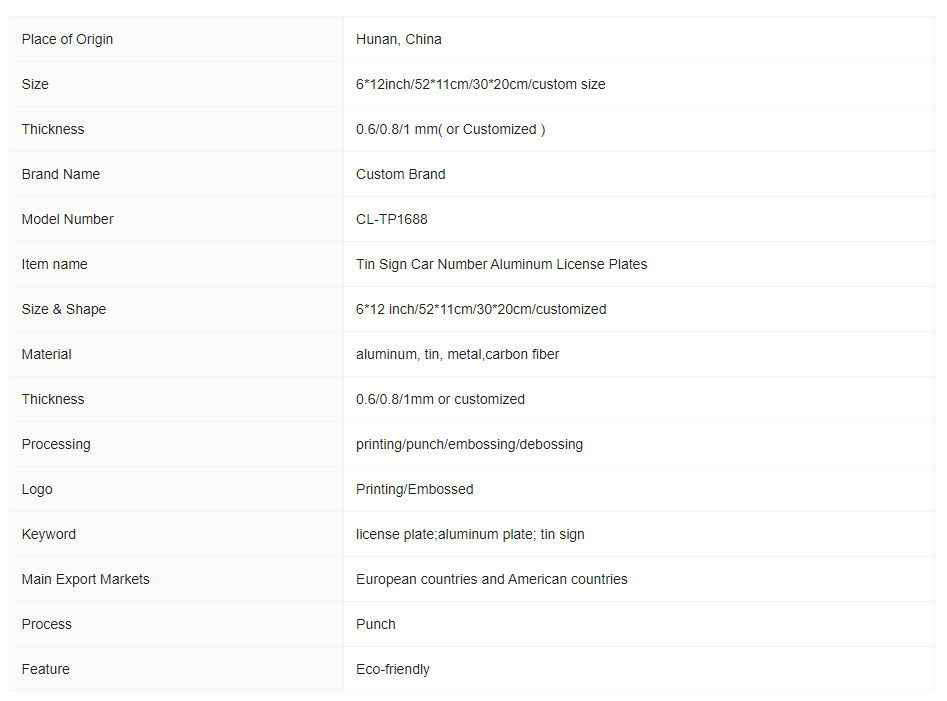
Task: Click the Keyword label
Action: [49, 534]
